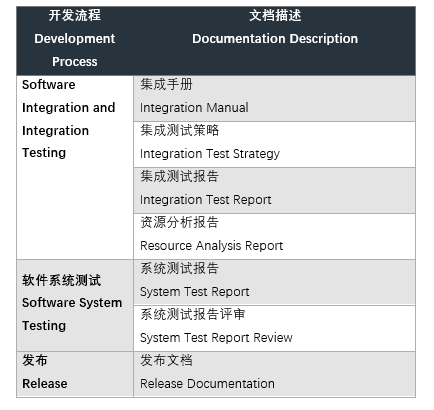
Task: Click the 系统测试报告评审 Chinese text
Action: click(193, 314)
